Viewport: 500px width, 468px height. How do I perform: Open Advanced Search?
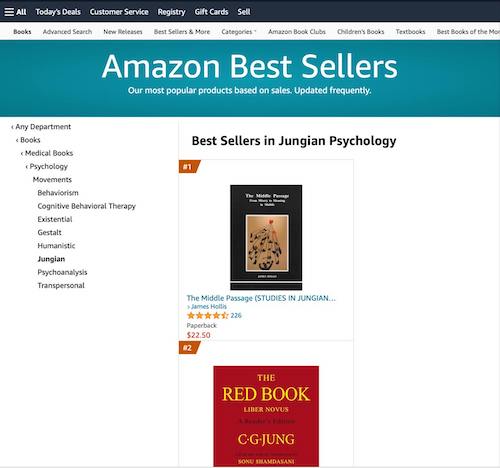coord(67,32)
